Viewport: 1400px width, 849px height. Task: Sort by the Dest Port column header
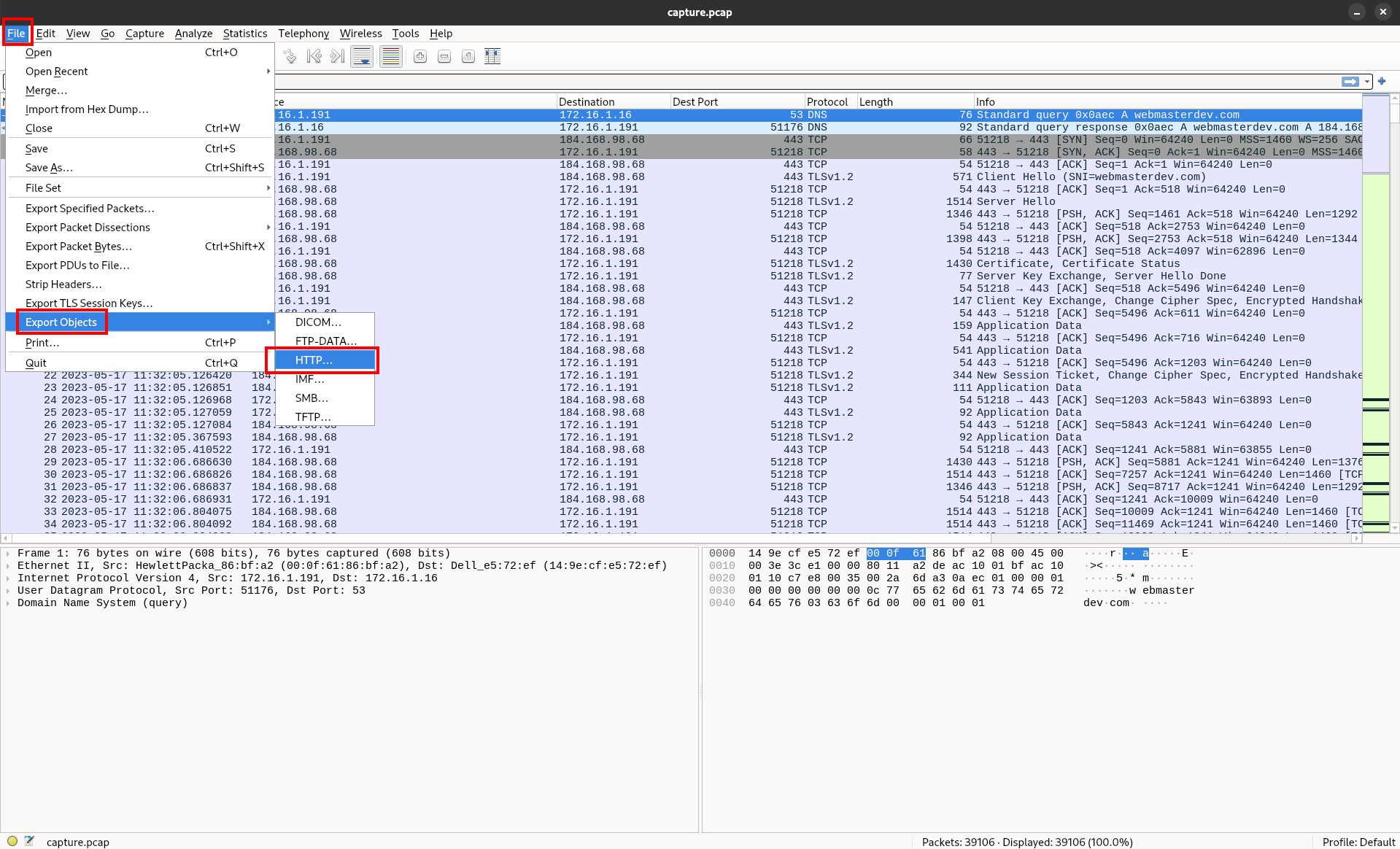click(x=737, y=102)
